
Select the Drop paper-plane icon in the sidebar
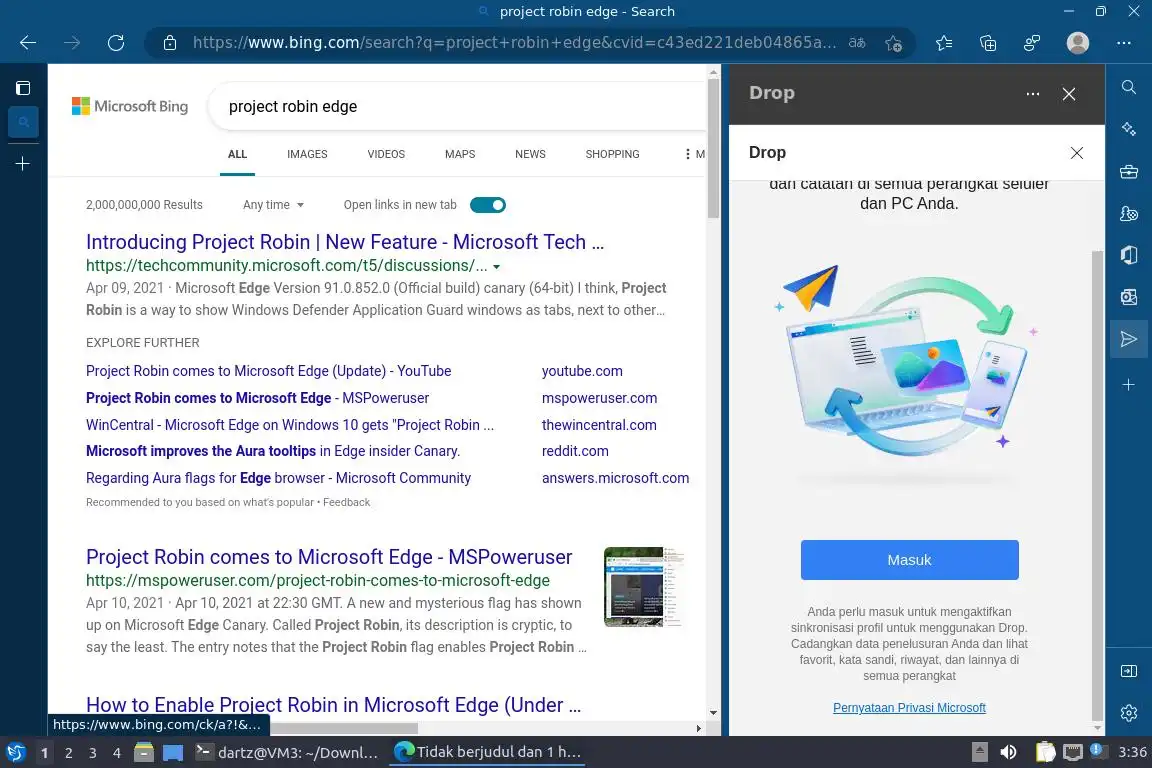click(1129, 339)
